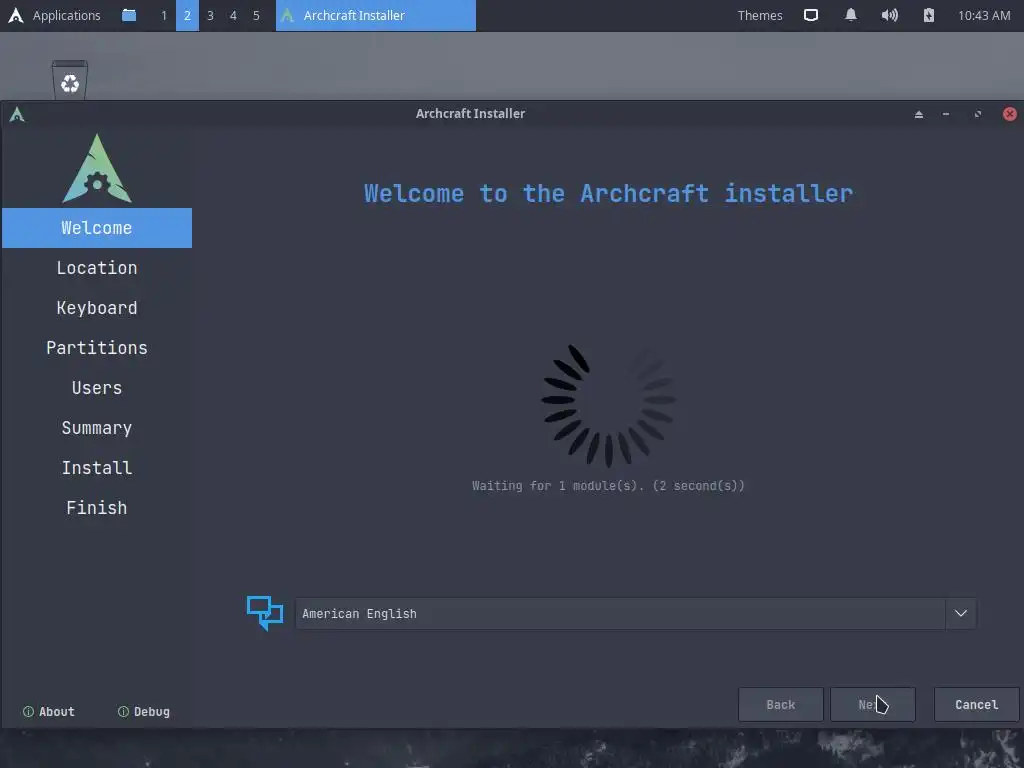Select the Partitions step
The width and height of the screenshot is (1024, 768).
tap(97, 347)
